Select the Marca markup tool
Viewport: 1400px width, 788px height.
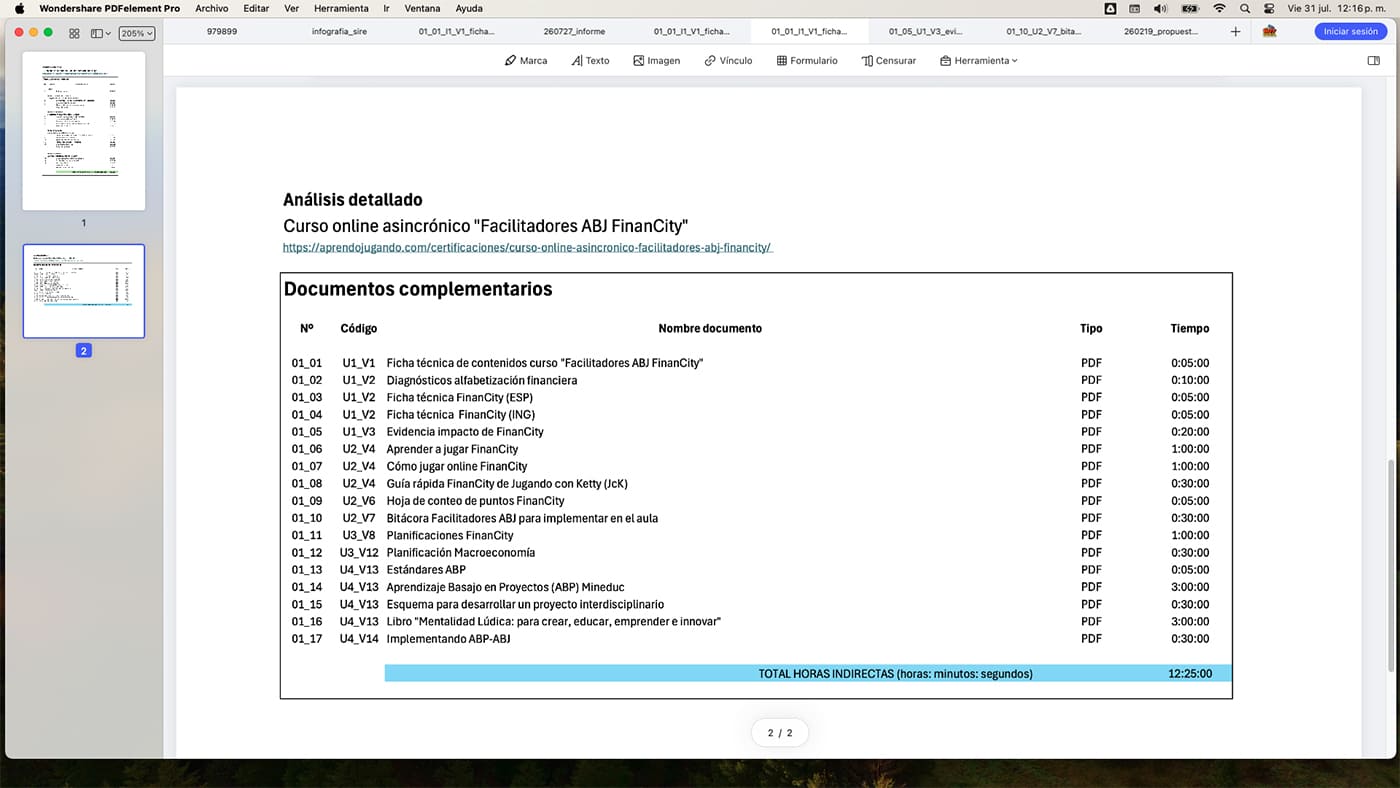(526, 61)
